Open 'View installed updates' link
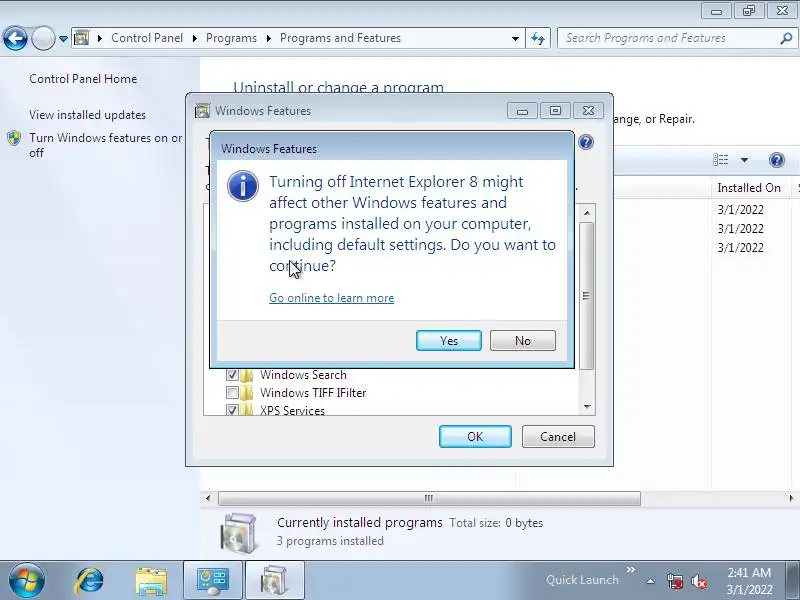 pyautogui.click(x=87, y=115)
